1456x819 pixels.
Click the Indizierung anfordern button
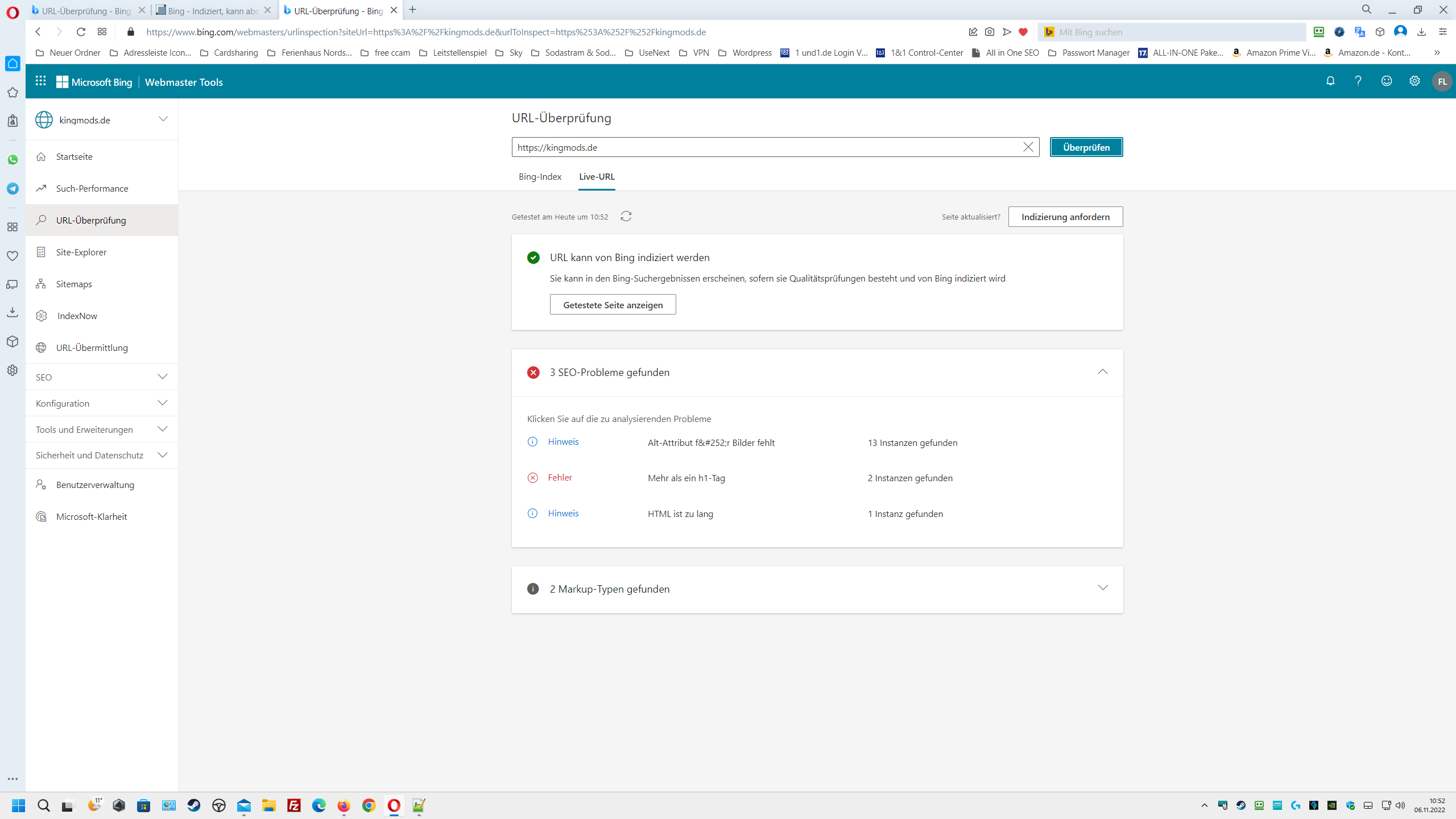point(1065,217)
